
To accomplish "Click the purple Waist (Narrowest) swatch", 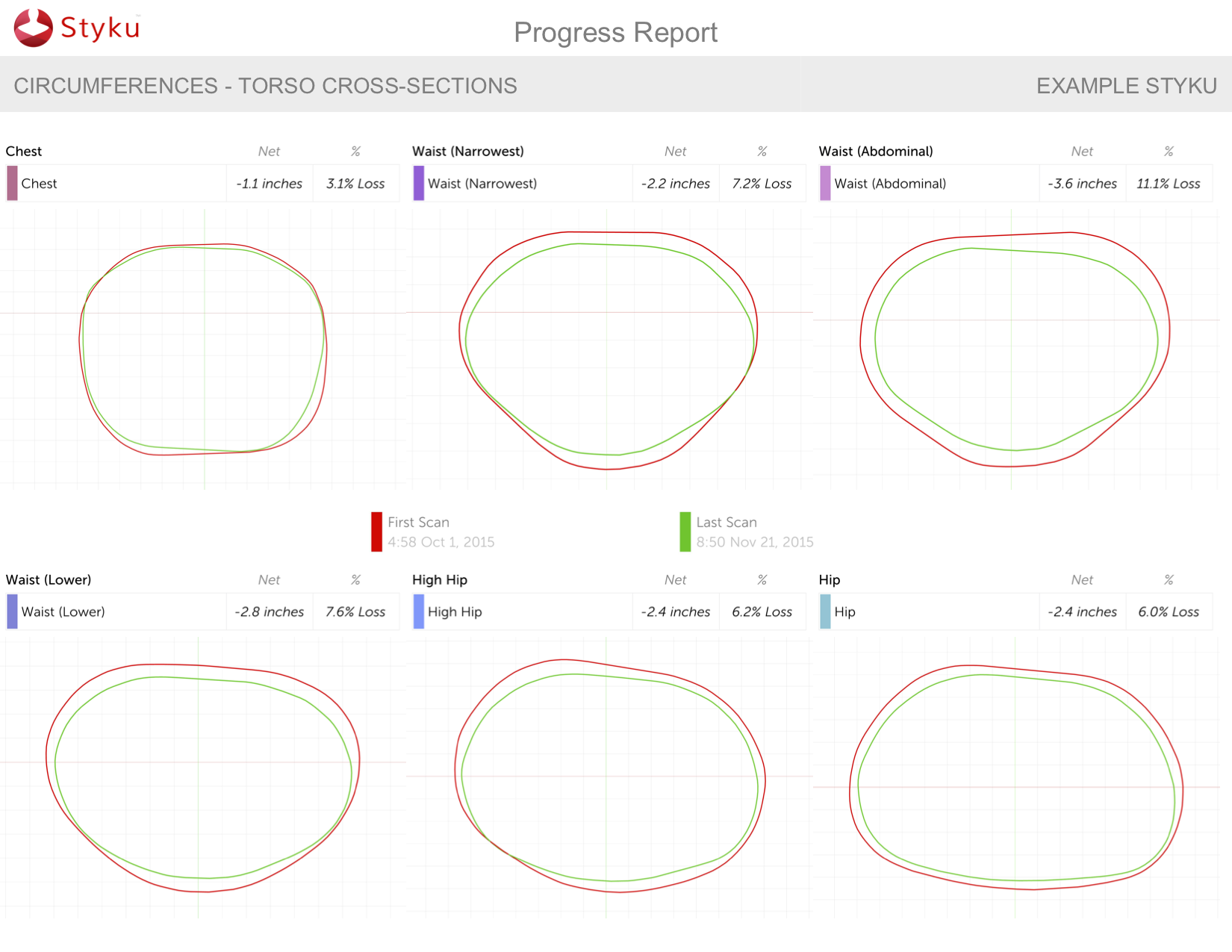I will click(419, 184).
